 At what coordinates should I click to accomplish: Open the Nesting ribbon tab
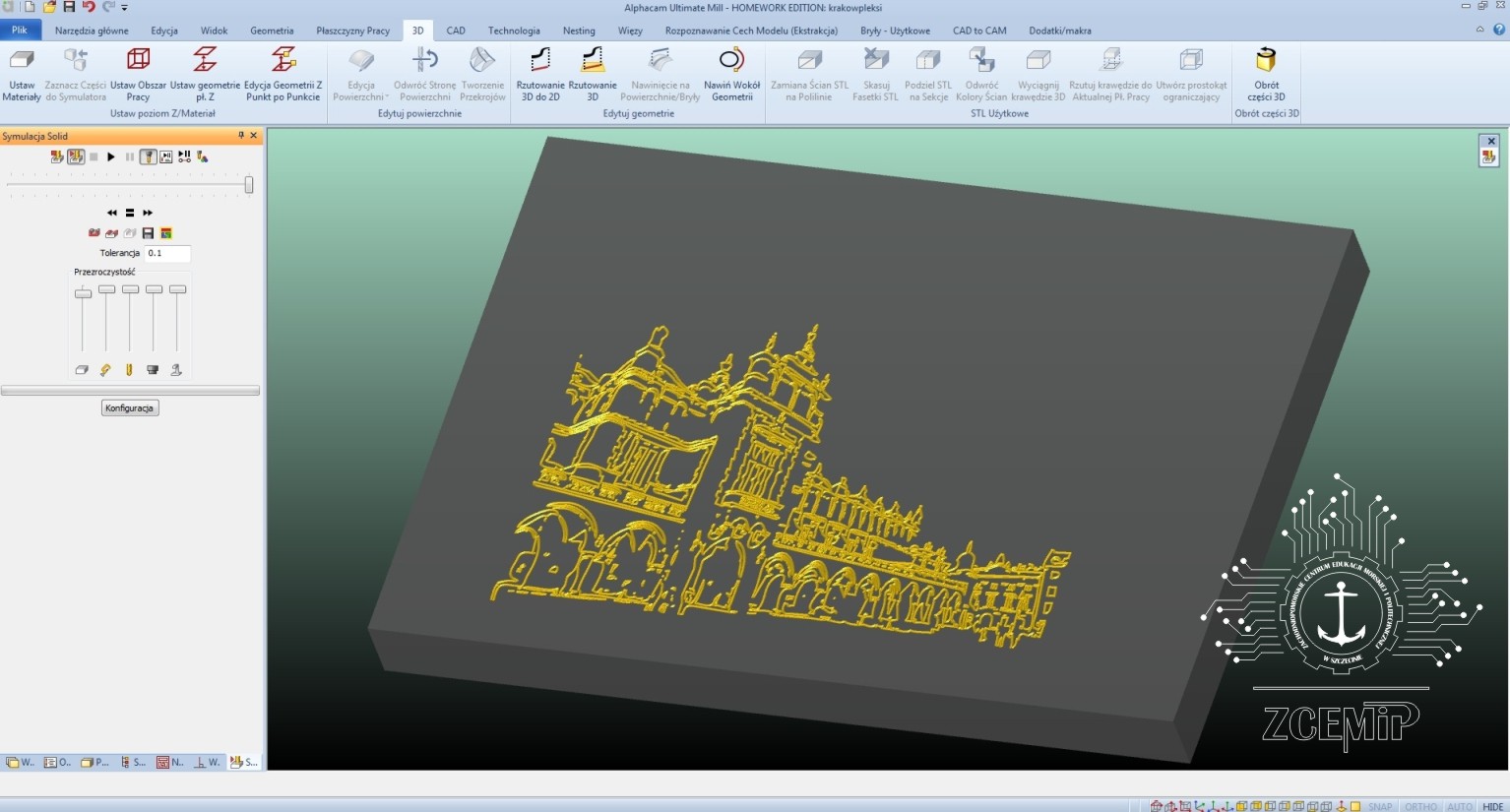pos(579,31)
